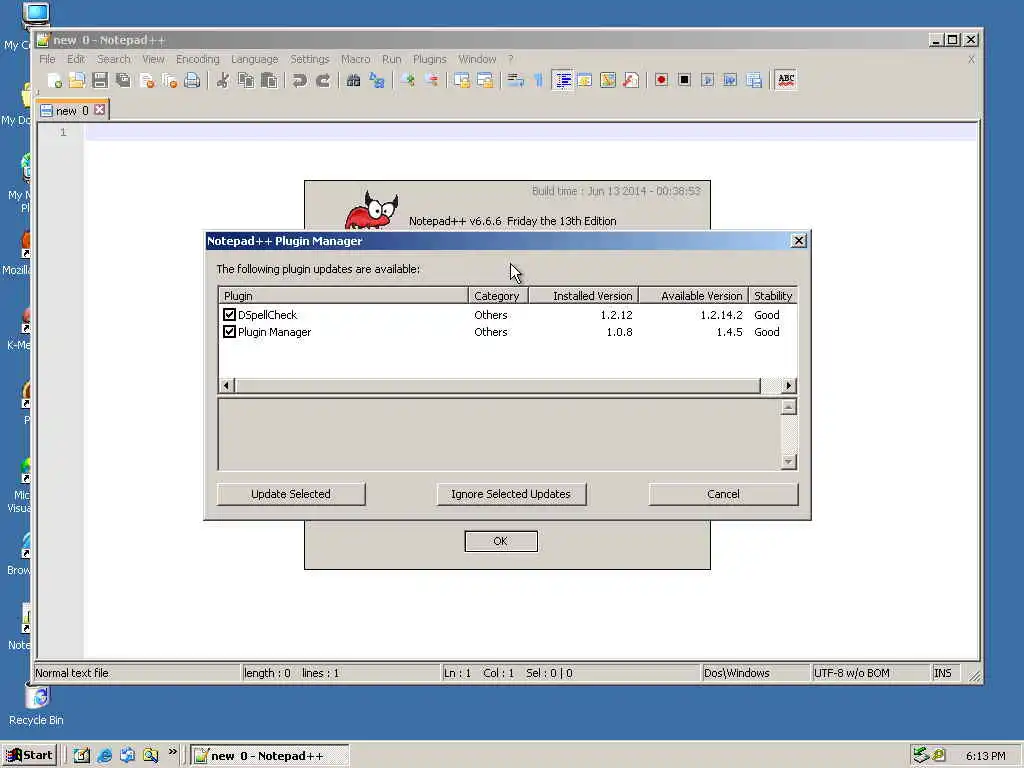Viewport: 1024px width, 768px height.
Task: Click the plugin list right scroll arrow
Action: (x=788, y=385)
